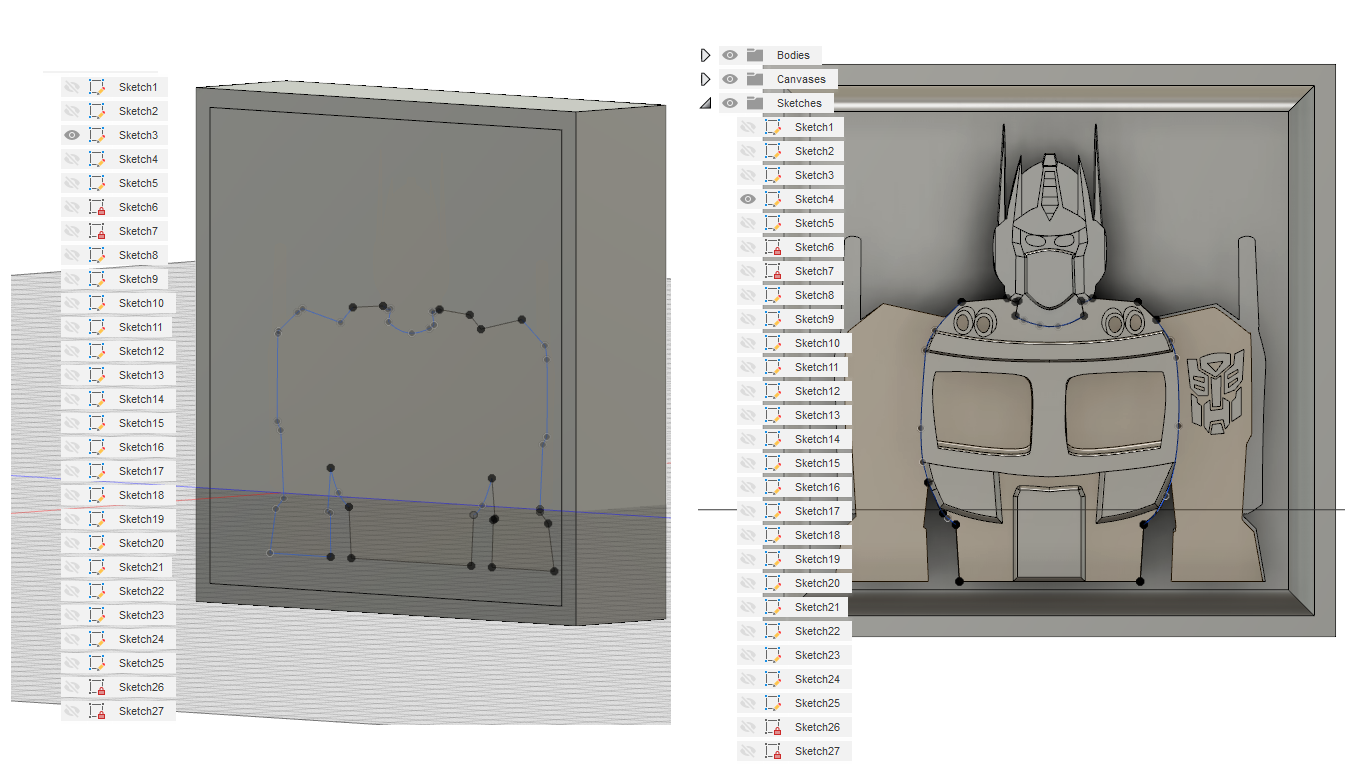The width and height of the screenshot is (1360, 768).
Task: Toggle visibility of the Bodies folder
Action: pyautogui.click(x=730, y=55)
